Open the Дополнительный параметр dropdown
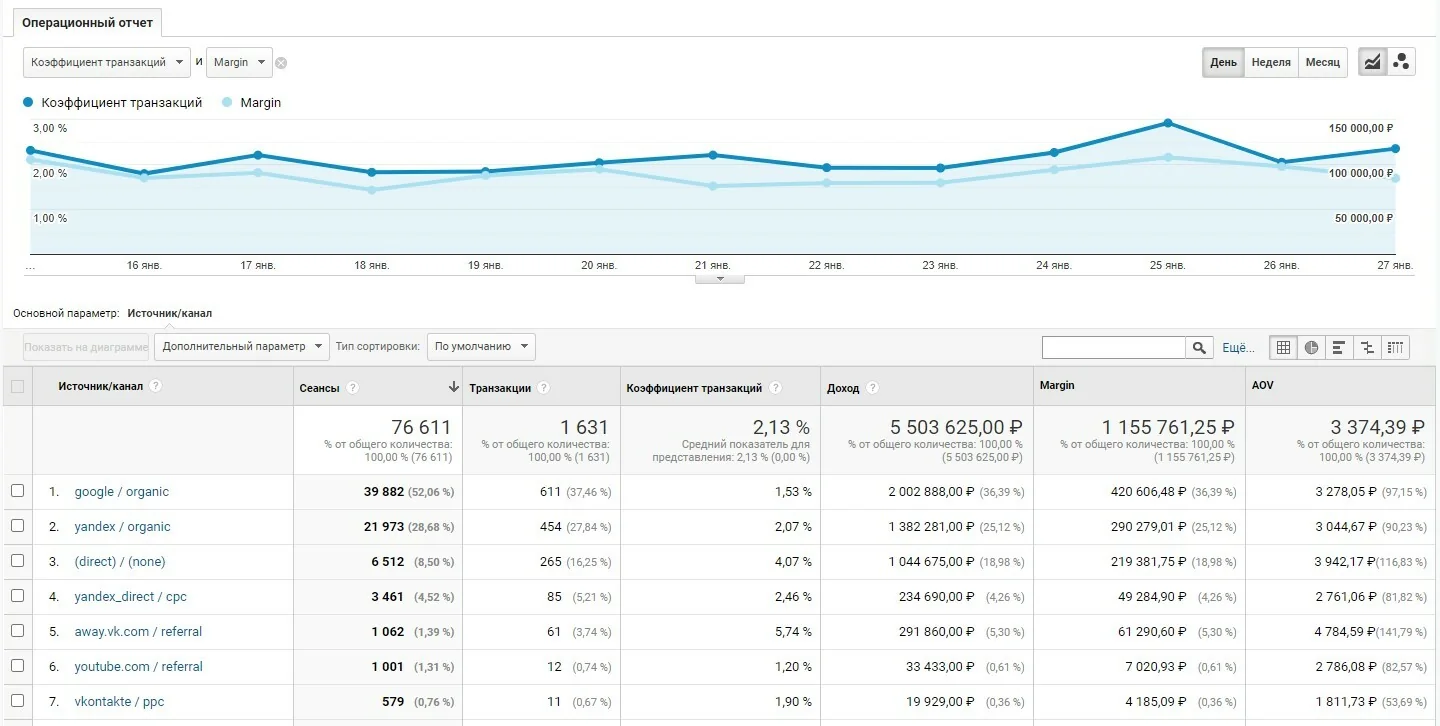1440x726 pixels. click(x=241, y=346)
